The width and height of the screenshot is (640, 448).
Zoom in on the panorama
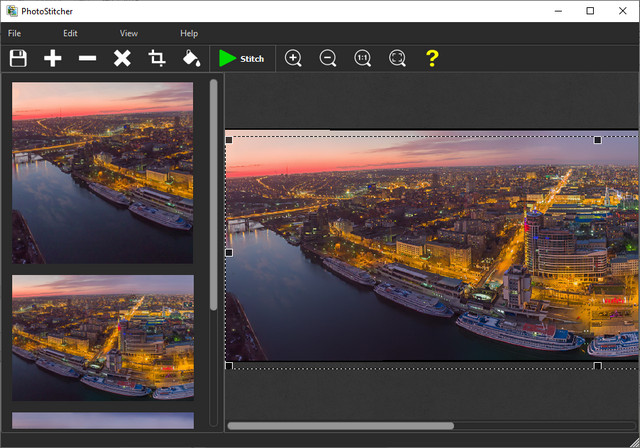point(293,59)
